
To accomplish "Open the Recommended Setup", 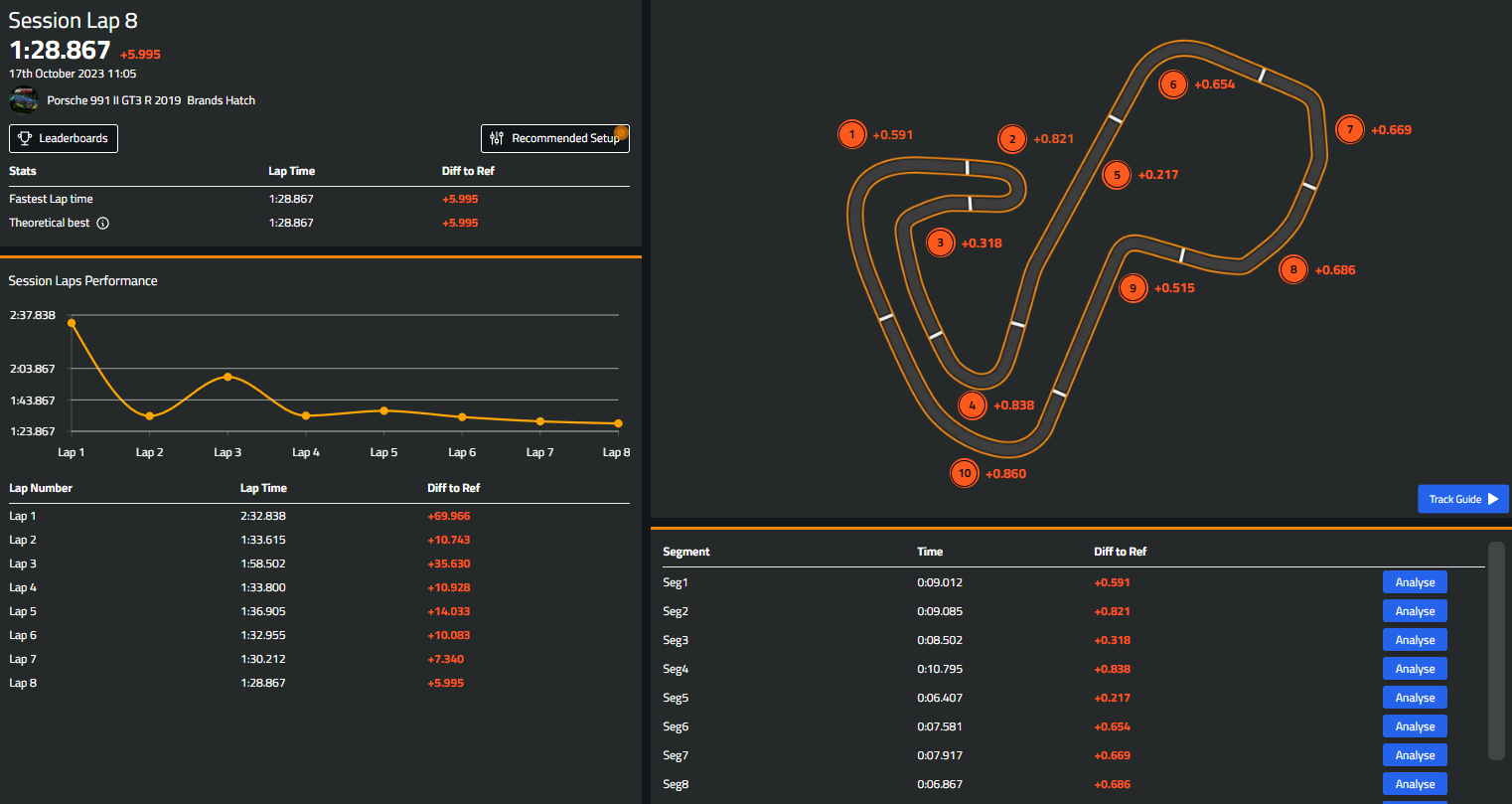I will [x=554, y=138].
